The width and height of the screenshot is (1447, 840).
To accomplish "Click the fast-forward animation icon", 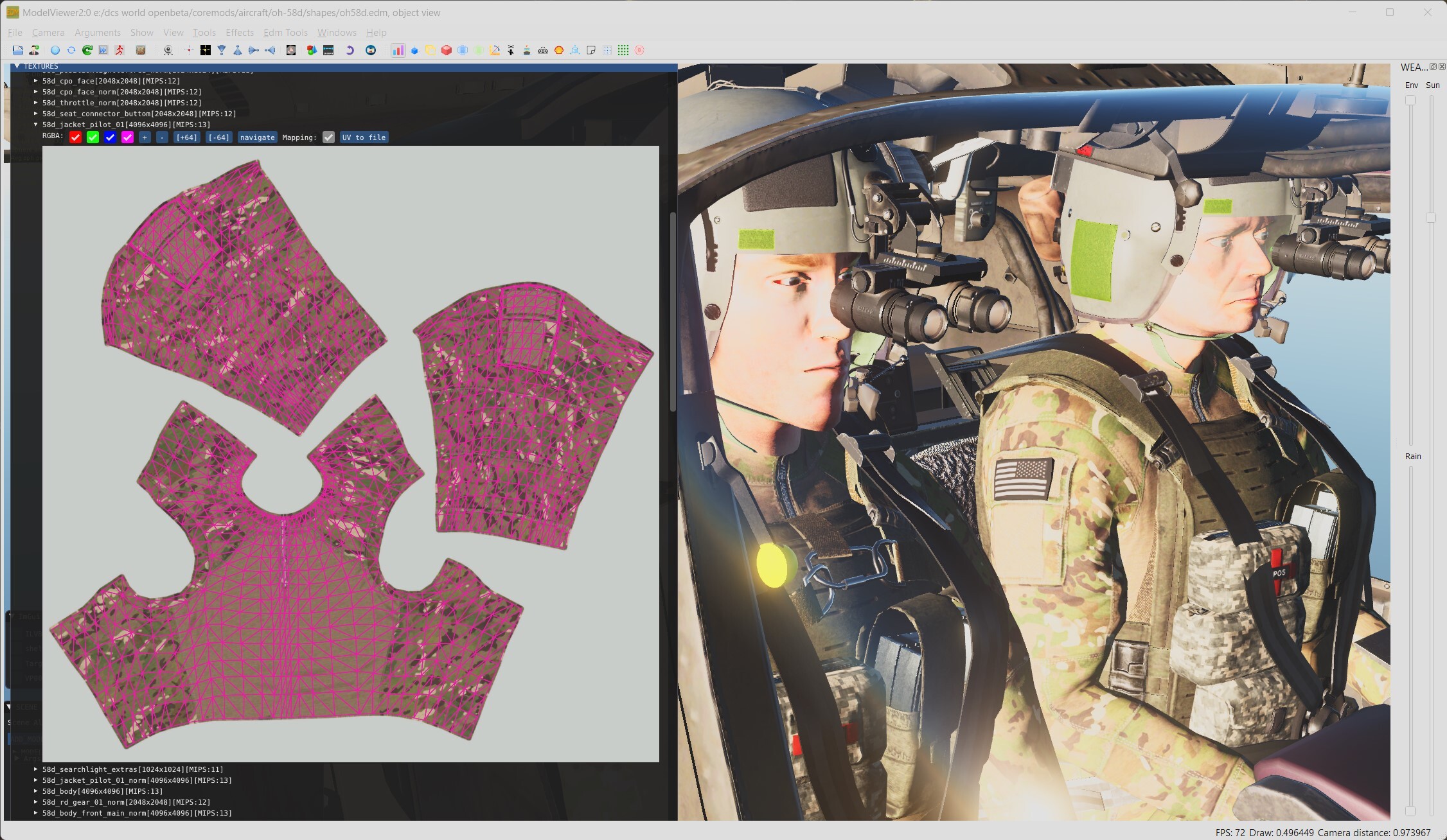I will click(103, 50).
